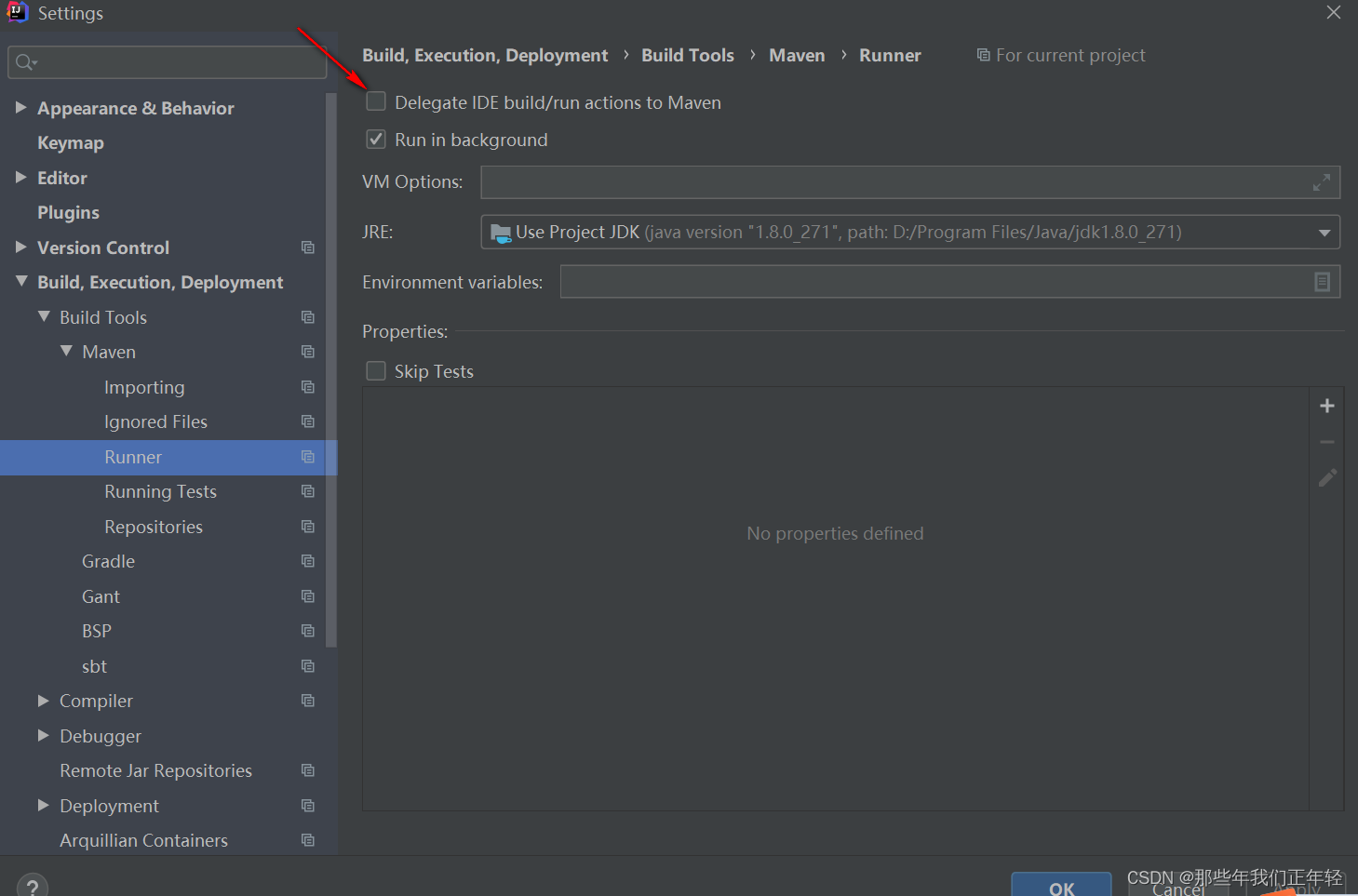Select Running Tests under Maven
This screenshot has height=896, width=1358.
pyautogui.click(x=160, y=491)
